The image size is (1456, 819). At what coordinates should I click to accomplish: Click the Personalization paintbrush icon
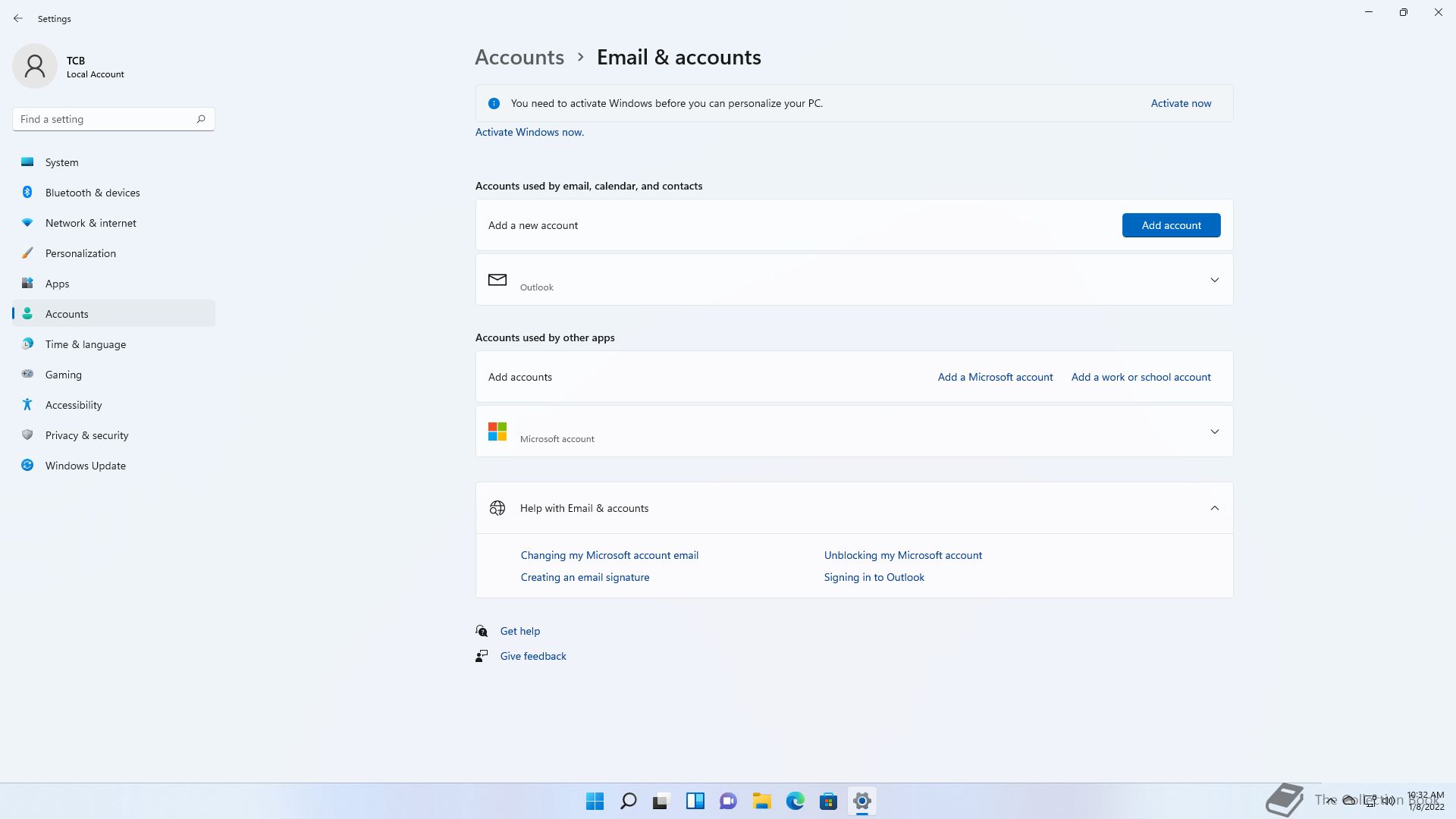point(27,253)
